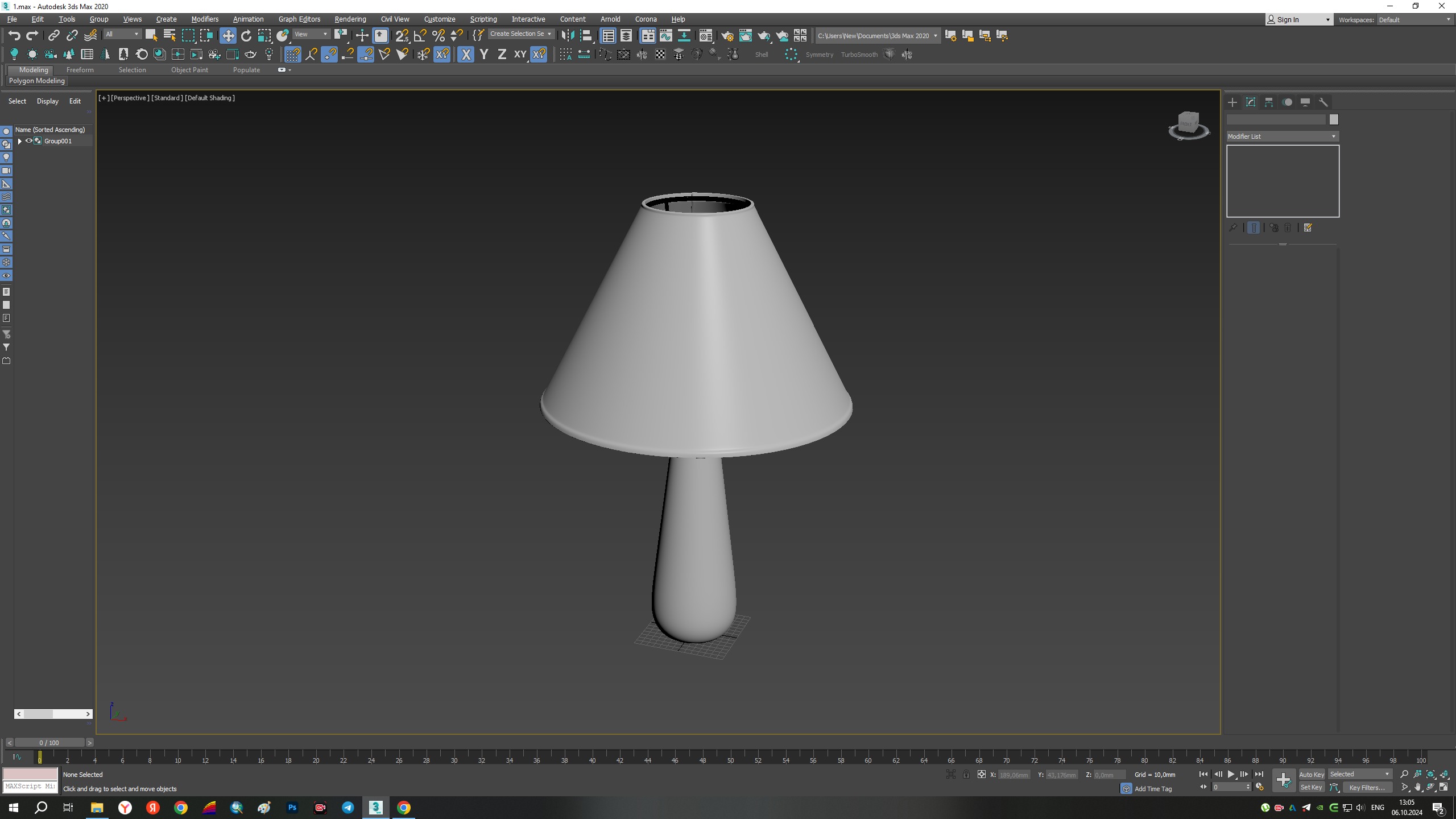This screenshot has height=819, width=1456.
Task: Restrict transform to XY plane
Action: (520, 55)
